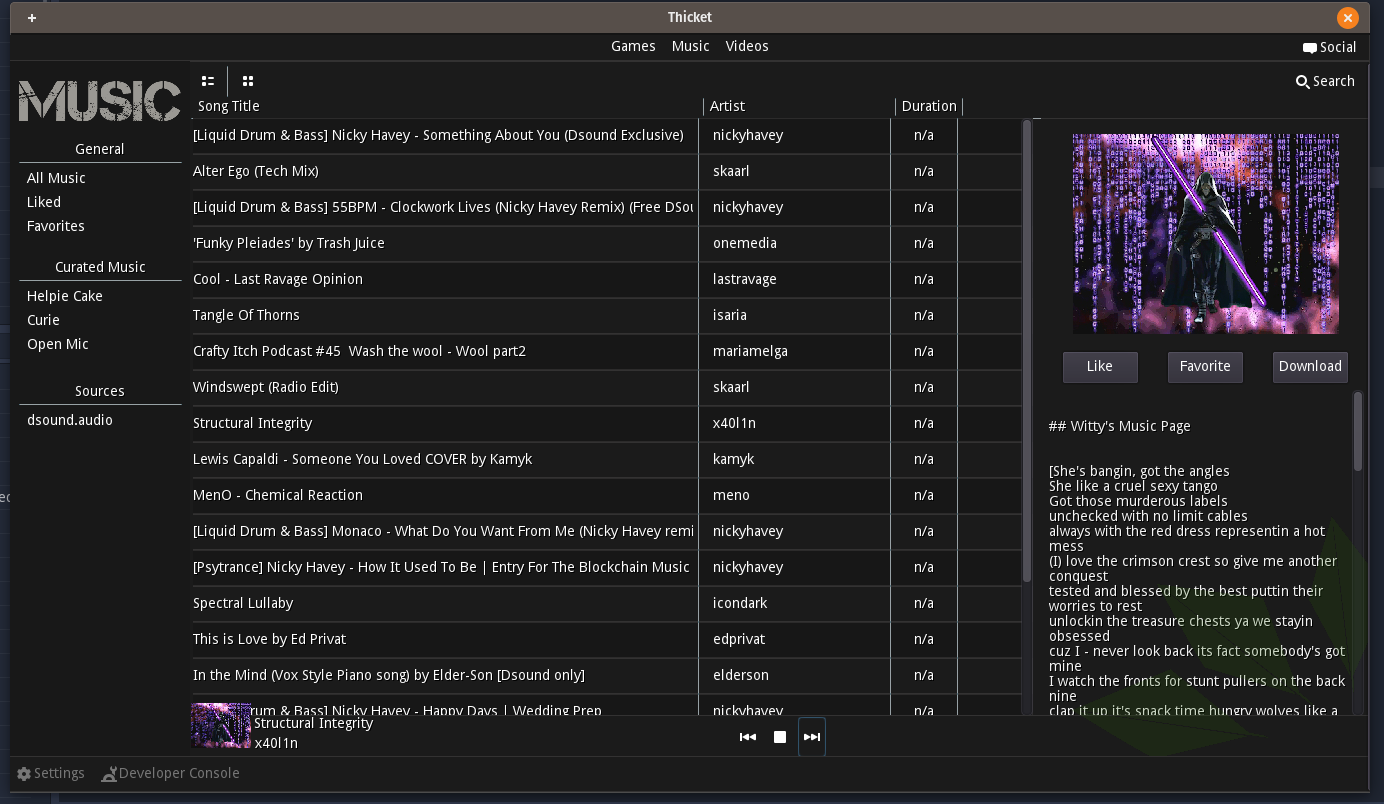1384x804 pixels.
Task: Click the now playing album thumbnail
Action: click(221, 726)
